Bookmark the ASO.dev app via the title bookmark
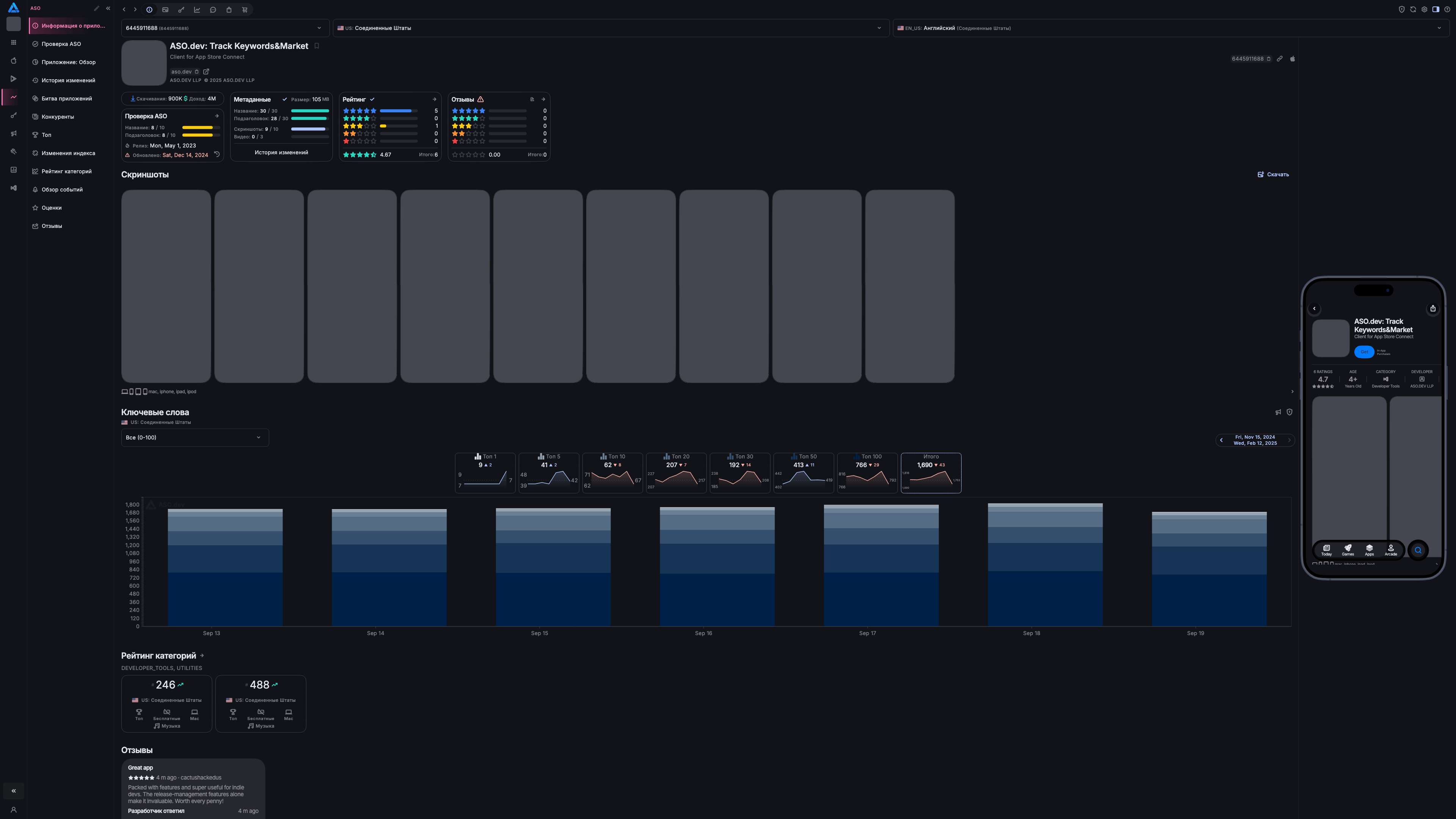Screen dimensions: 1456x819 pos(317,46)
